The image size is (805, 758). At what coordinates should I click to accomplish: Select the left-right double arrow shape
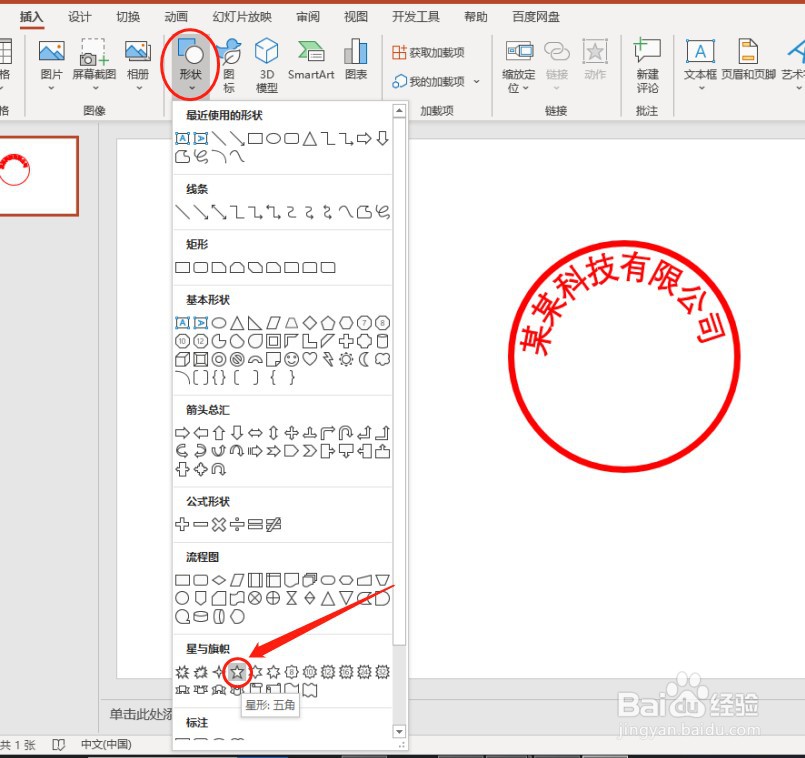click(x=255, y=433)
